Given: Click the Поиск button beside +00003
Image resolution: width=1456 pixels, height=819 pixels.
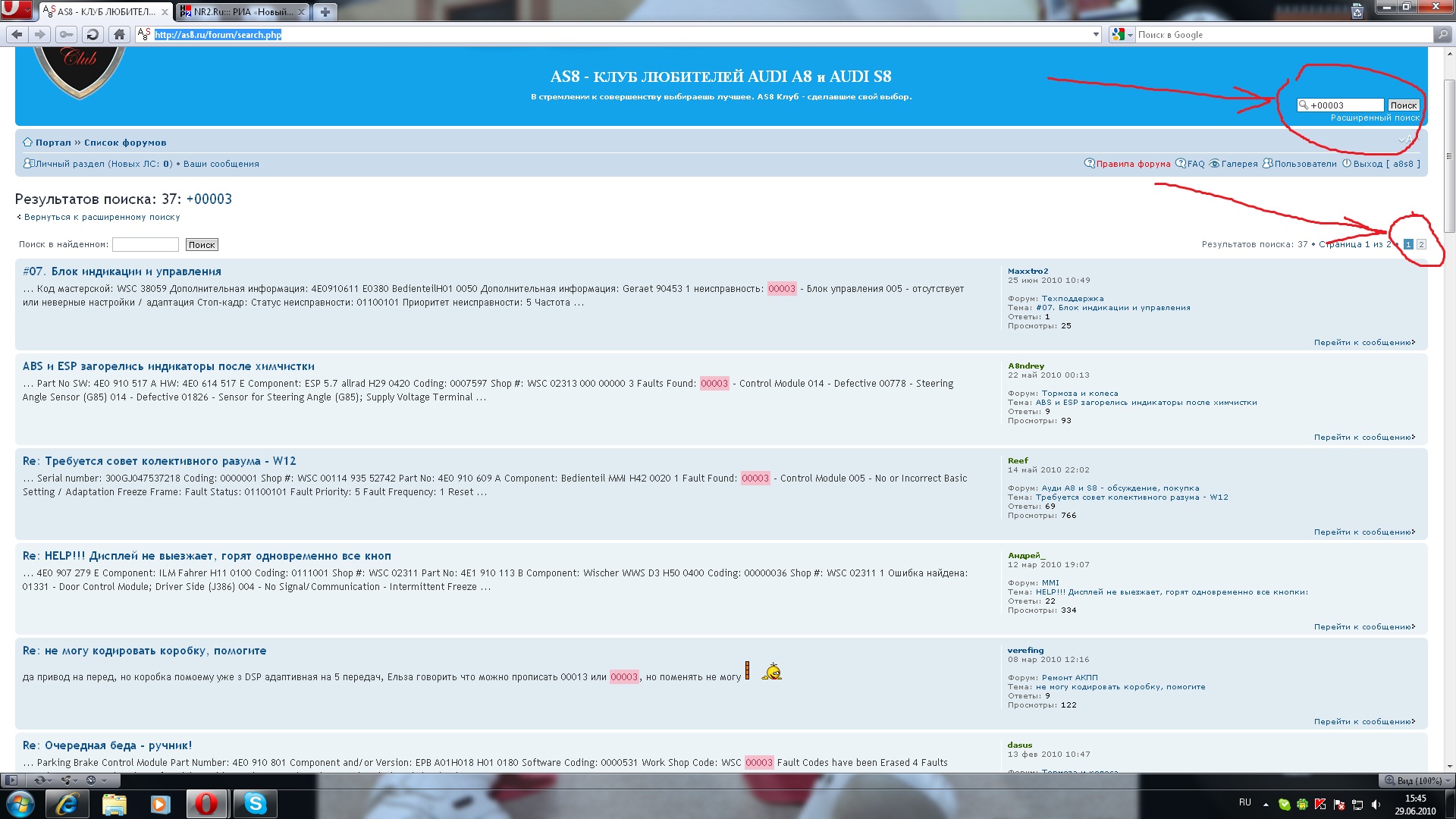Looking at the screenshot, I should (1403, 105).
